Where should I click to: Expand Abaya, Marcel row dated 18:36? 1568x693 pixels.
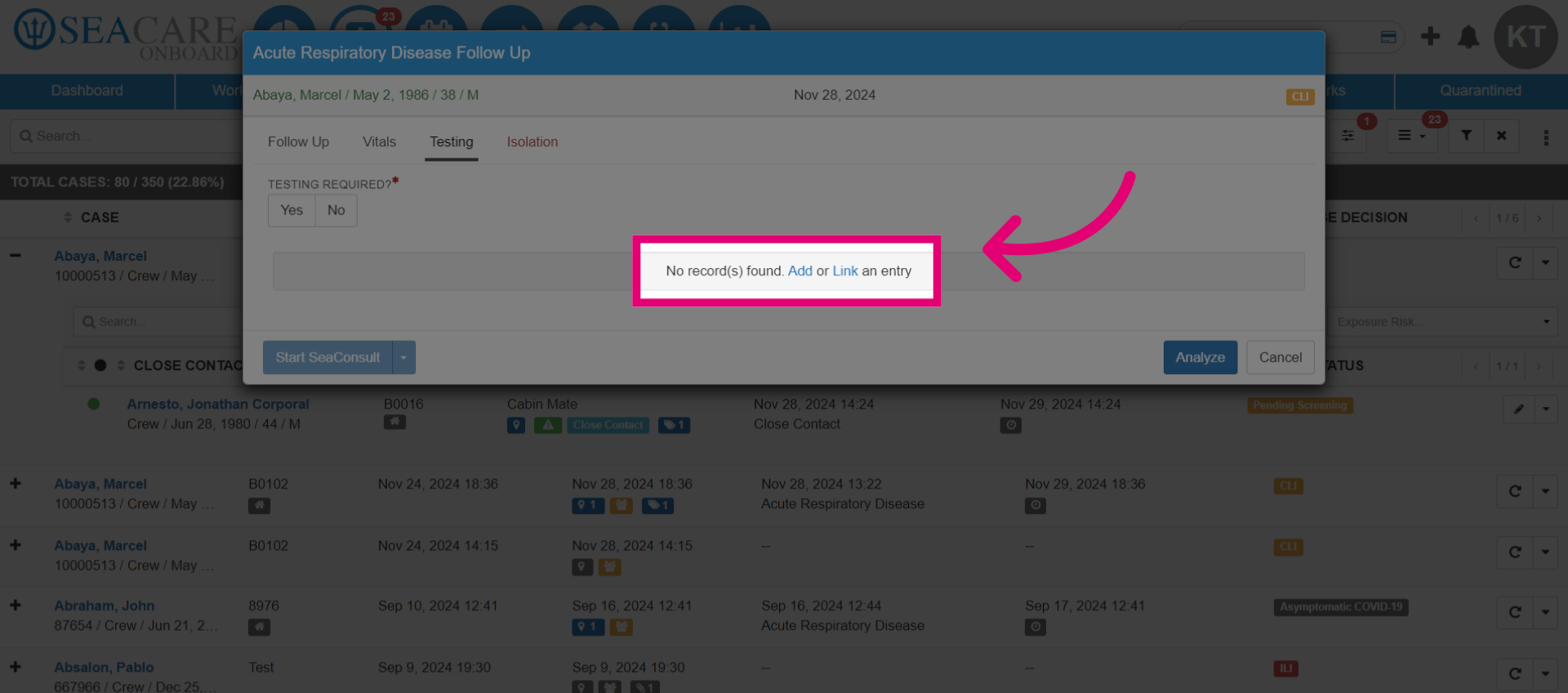coord(16,484)
